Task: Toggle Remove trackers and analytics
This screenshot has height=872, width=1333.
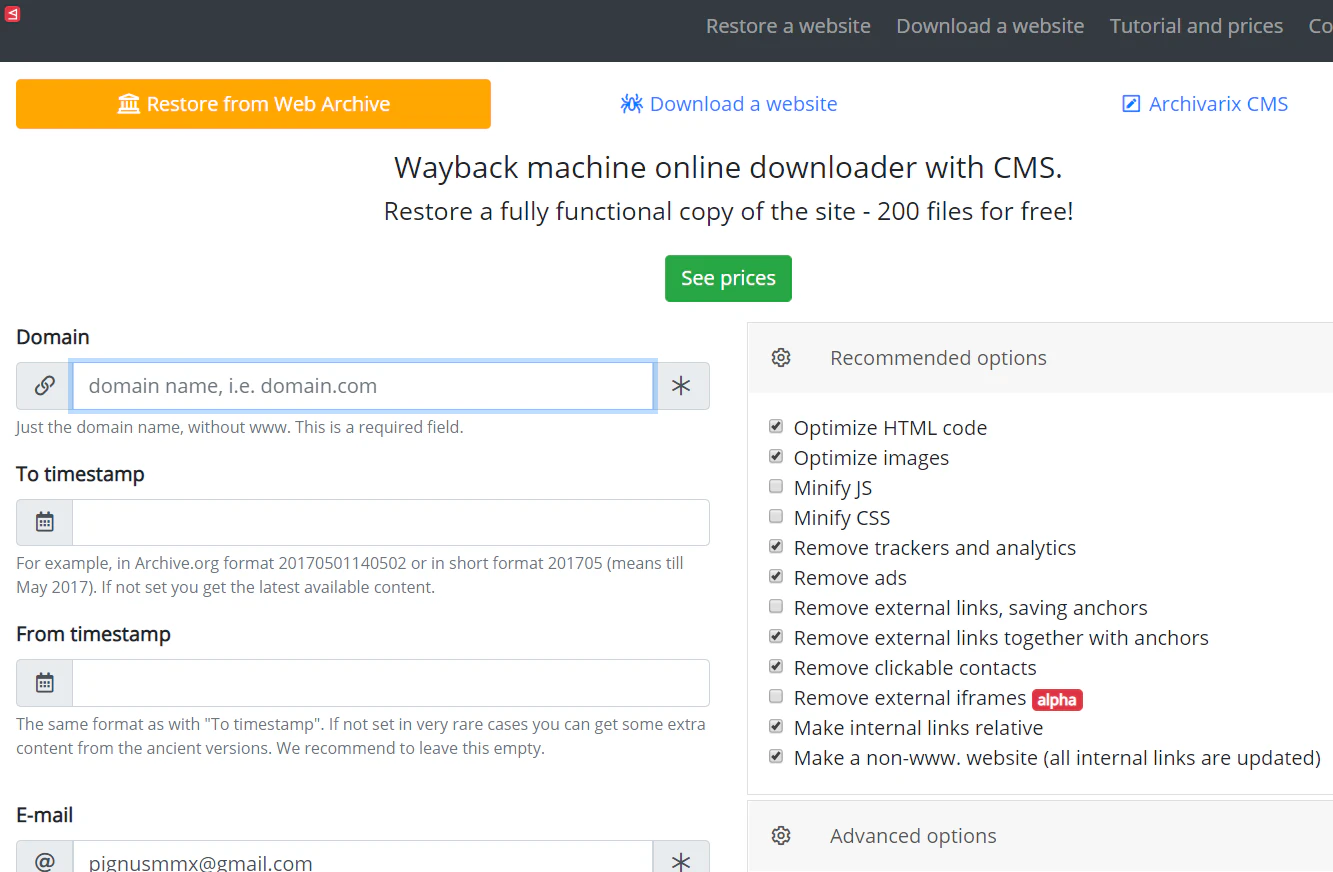Action: tap(776, 547)
